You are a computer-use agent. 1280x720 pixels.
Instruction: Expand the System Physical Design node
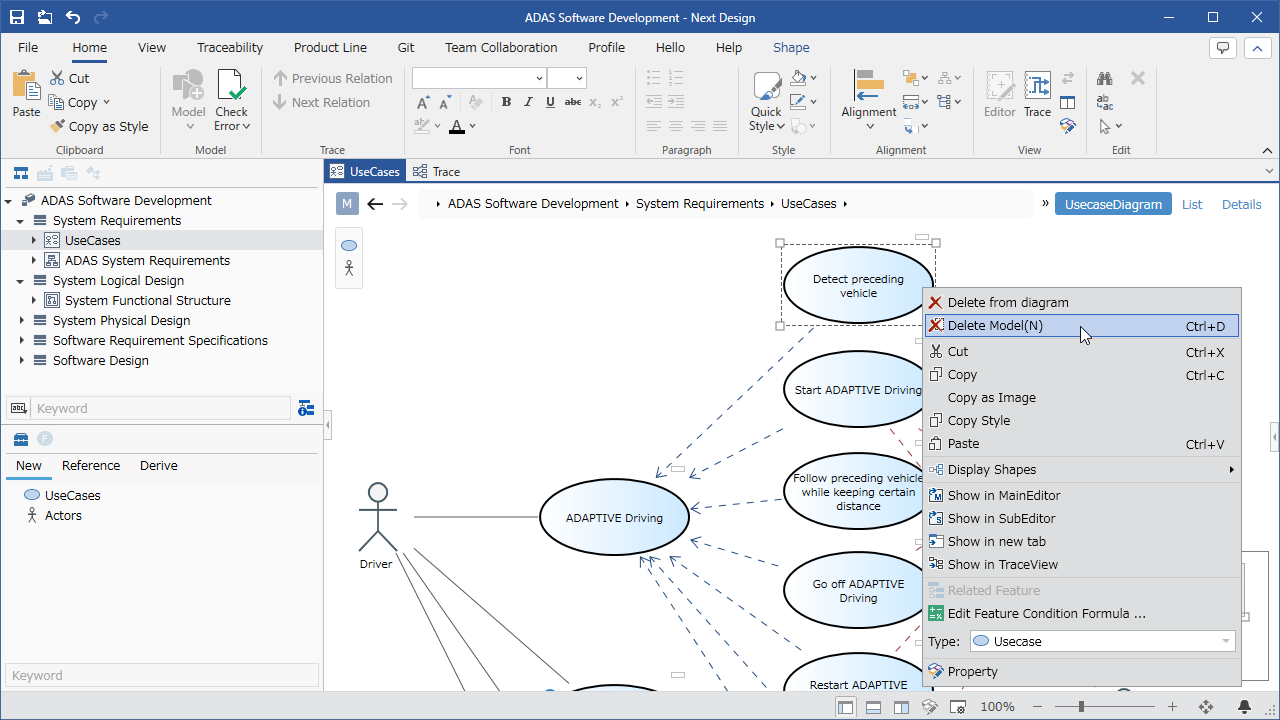[20, 321]
